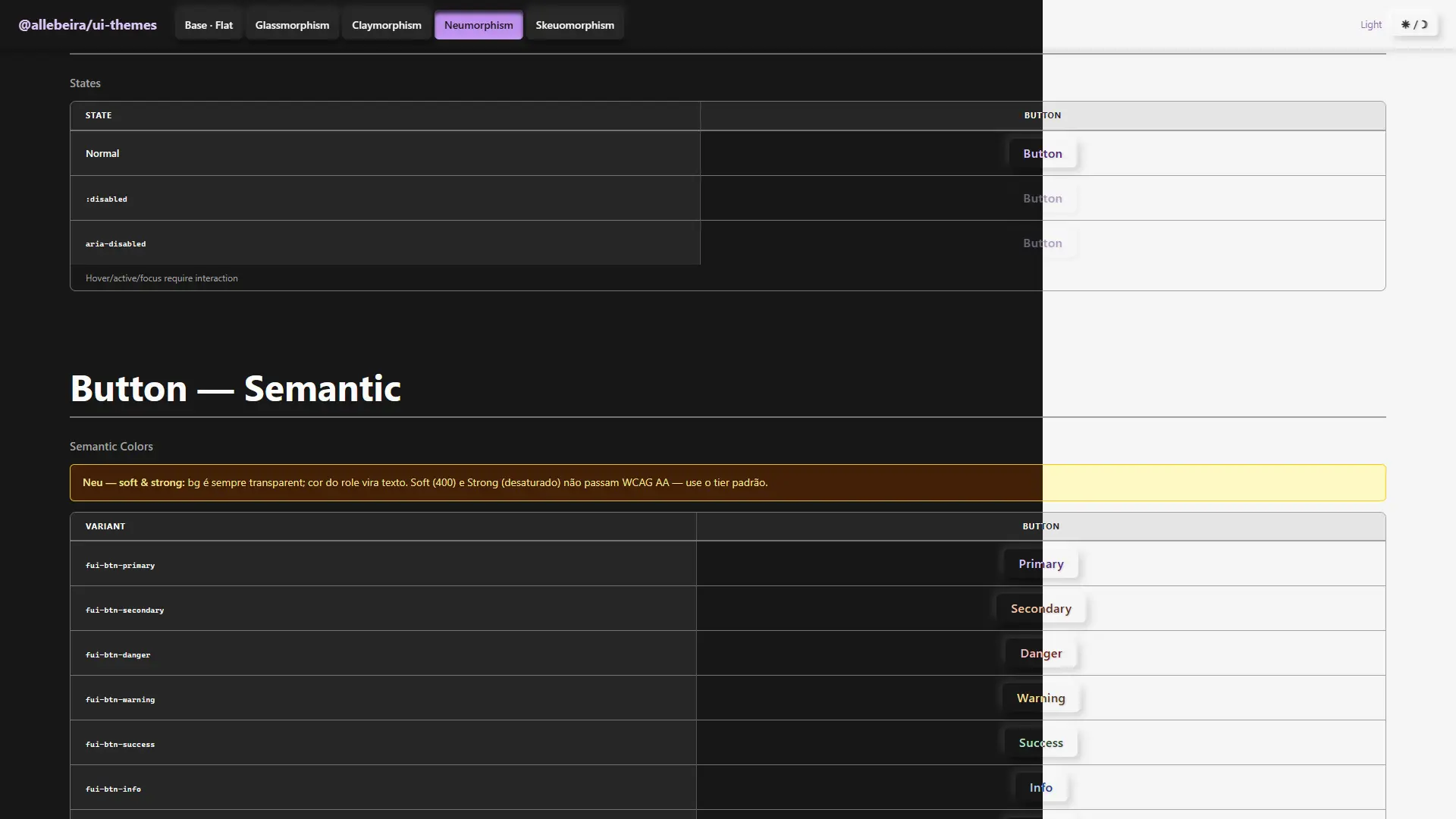This screenshot has width=1456, height=819.
Task: Click the aria-disabled row Button
Action: [x=1043, y=243]
